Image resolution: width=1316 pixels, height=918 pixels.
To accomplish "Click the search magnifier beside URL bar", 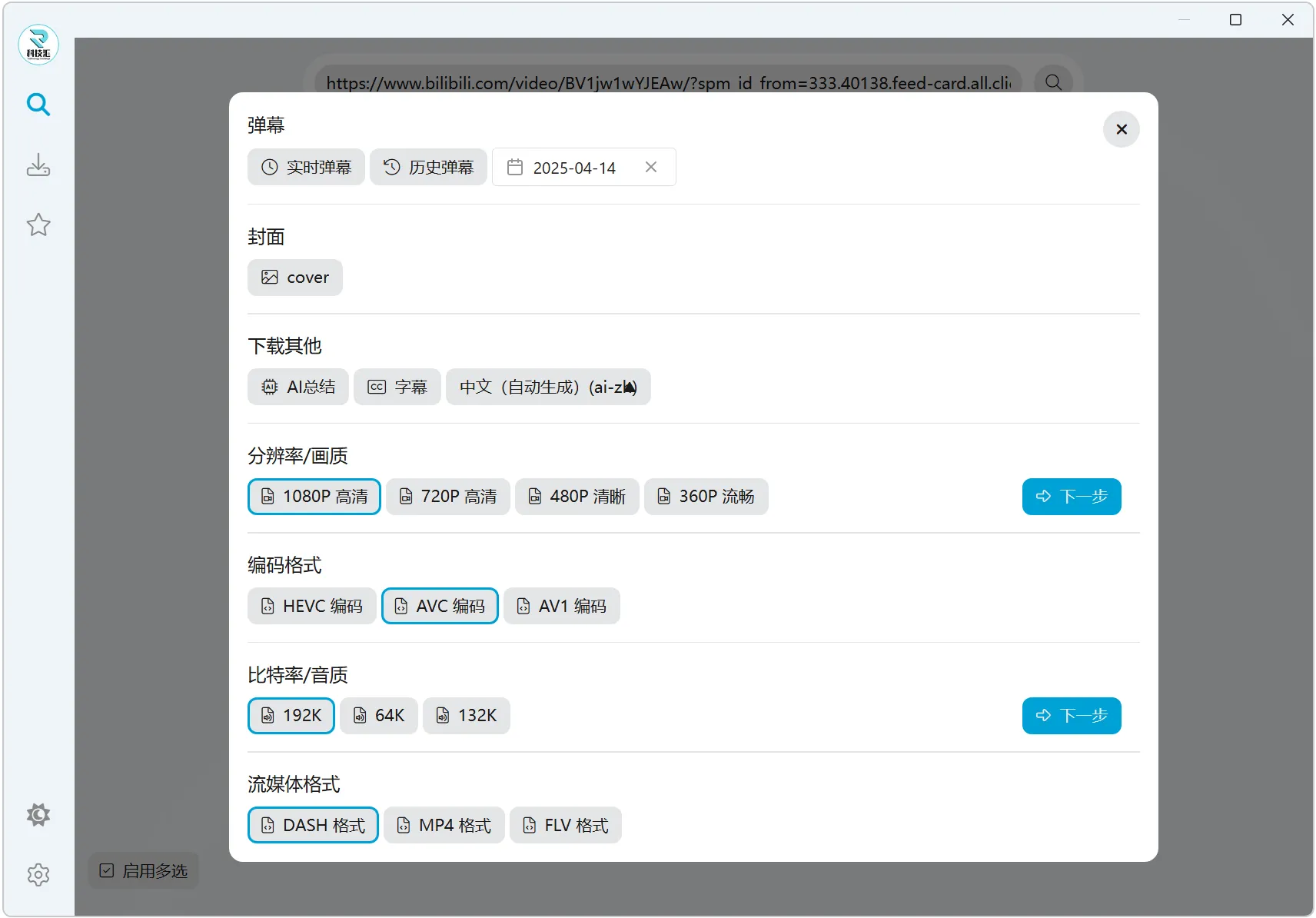I will (1053, 82).
